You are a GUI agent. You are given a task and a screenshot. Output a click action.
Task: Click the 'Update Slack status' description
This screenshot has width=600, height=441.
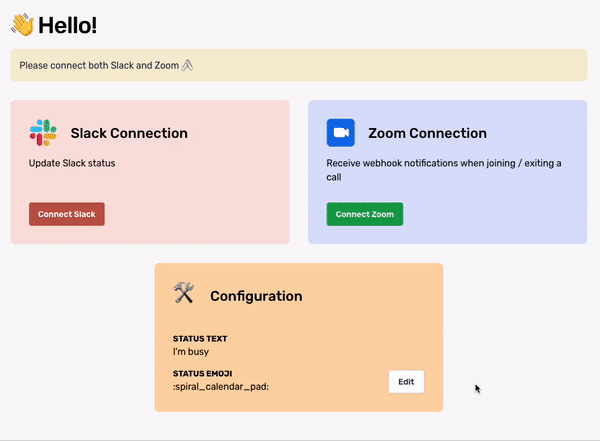coord(72,163)
